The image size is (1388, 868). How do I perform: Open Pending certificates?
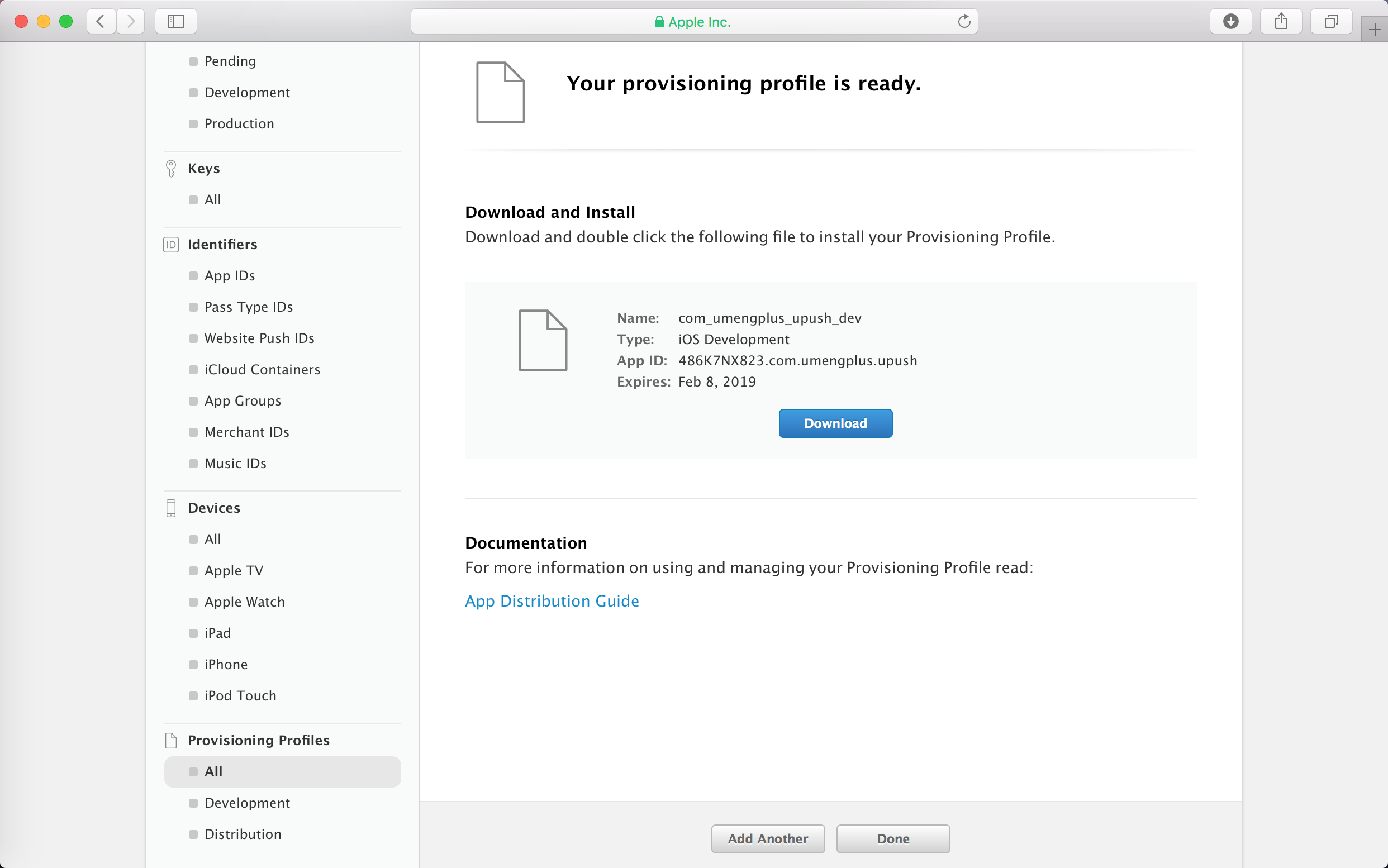[x=230, y=61]
